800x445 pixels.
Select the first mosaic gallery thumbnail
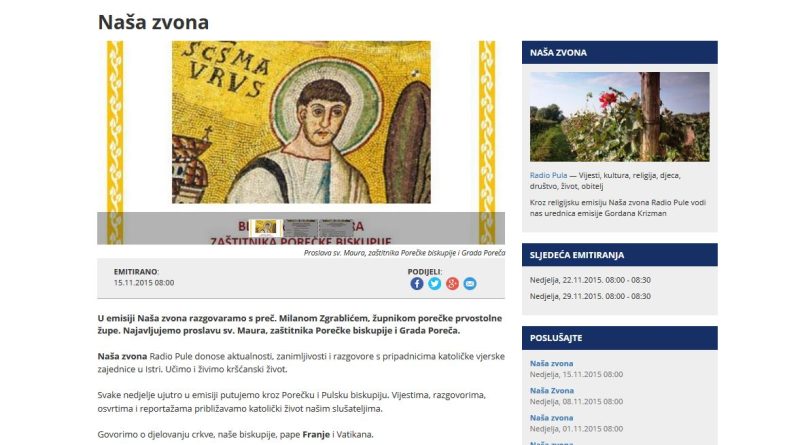click(x=266, y=228)
